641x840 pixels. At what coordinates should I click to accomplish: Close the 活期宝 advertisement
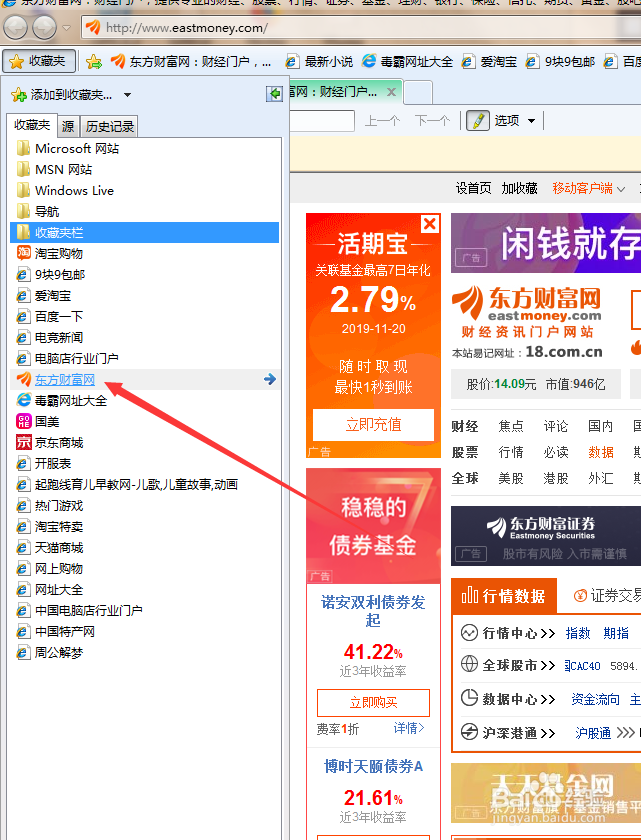[430, 223]
